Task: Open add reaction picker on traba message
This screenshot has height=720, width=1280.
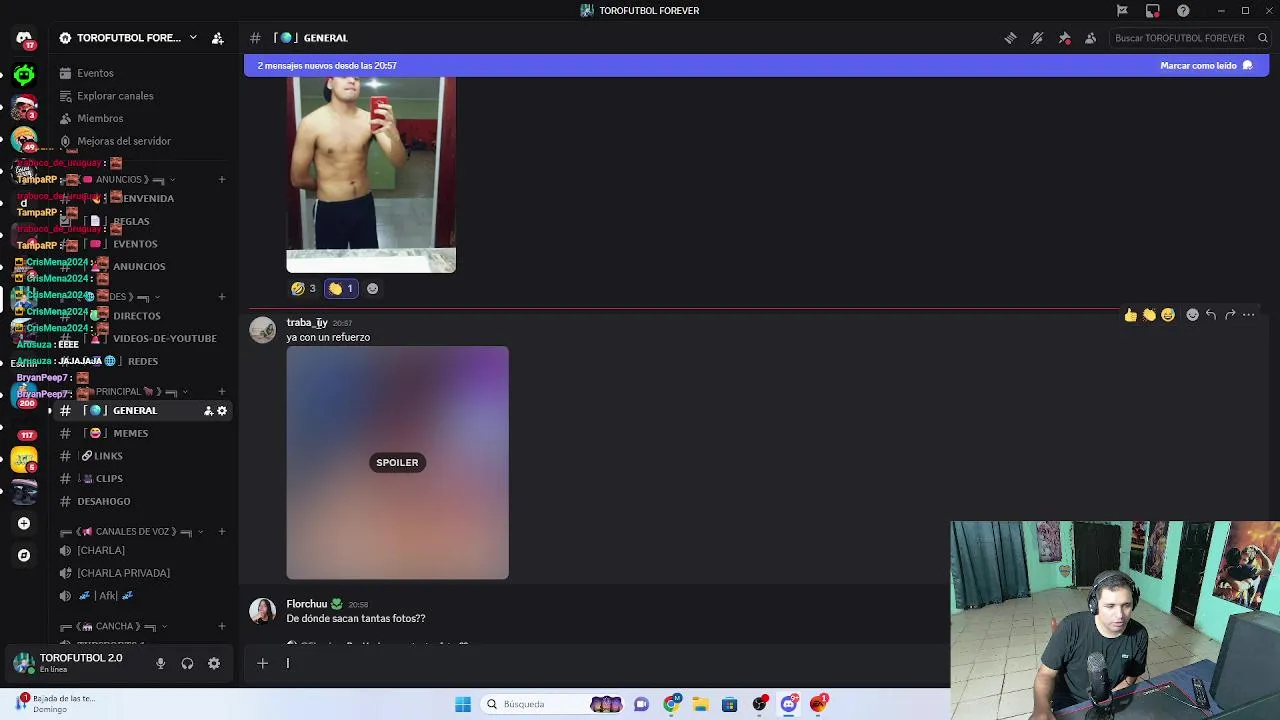Action: (x=1192, y=315)
